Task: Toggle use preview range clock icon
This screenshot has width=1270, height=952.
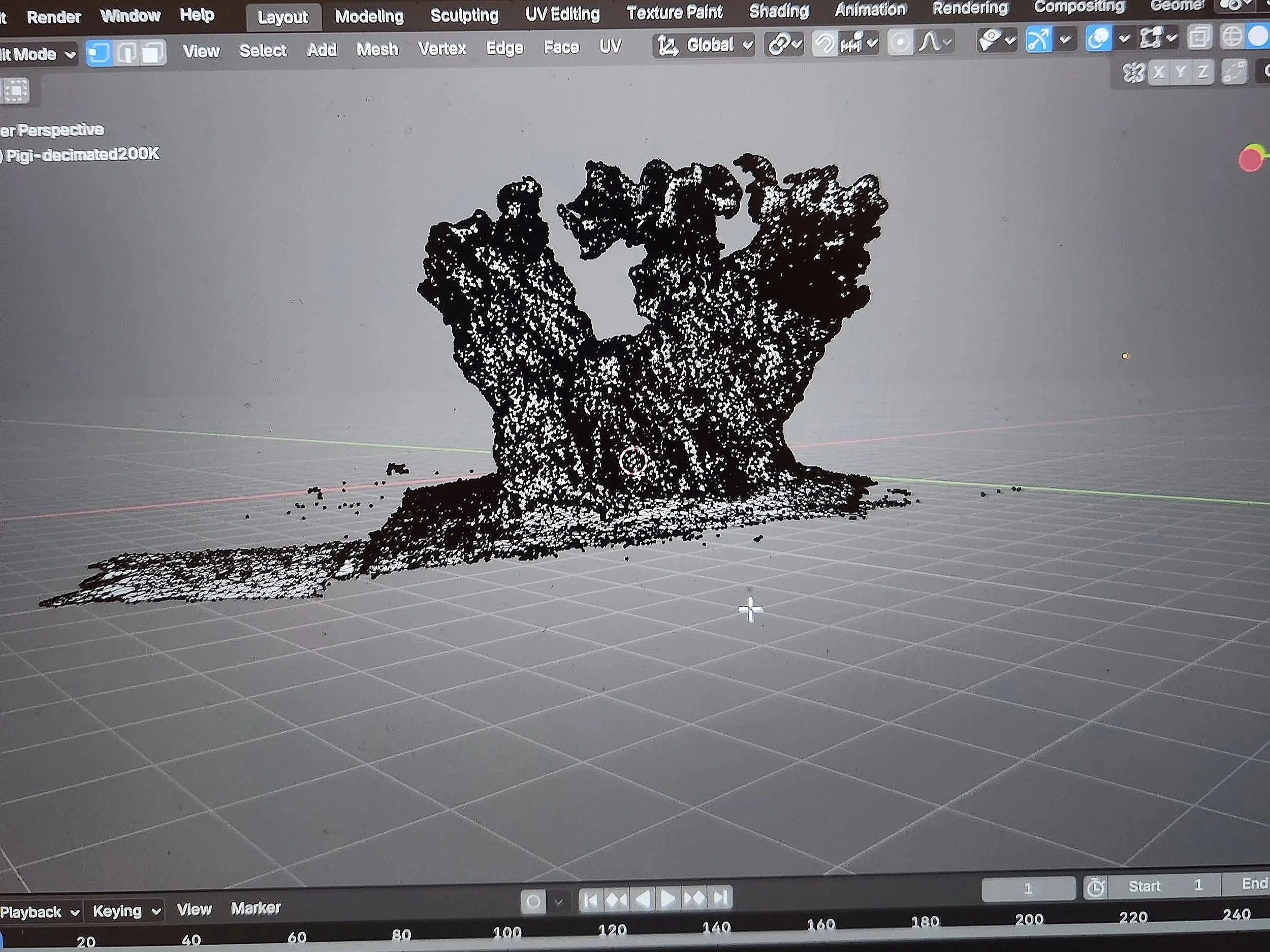Action: point(1095,889)
